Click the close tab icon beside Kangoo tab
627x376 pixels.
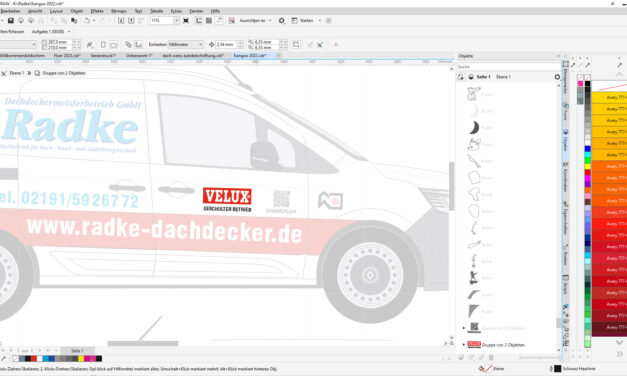[278, 56]
